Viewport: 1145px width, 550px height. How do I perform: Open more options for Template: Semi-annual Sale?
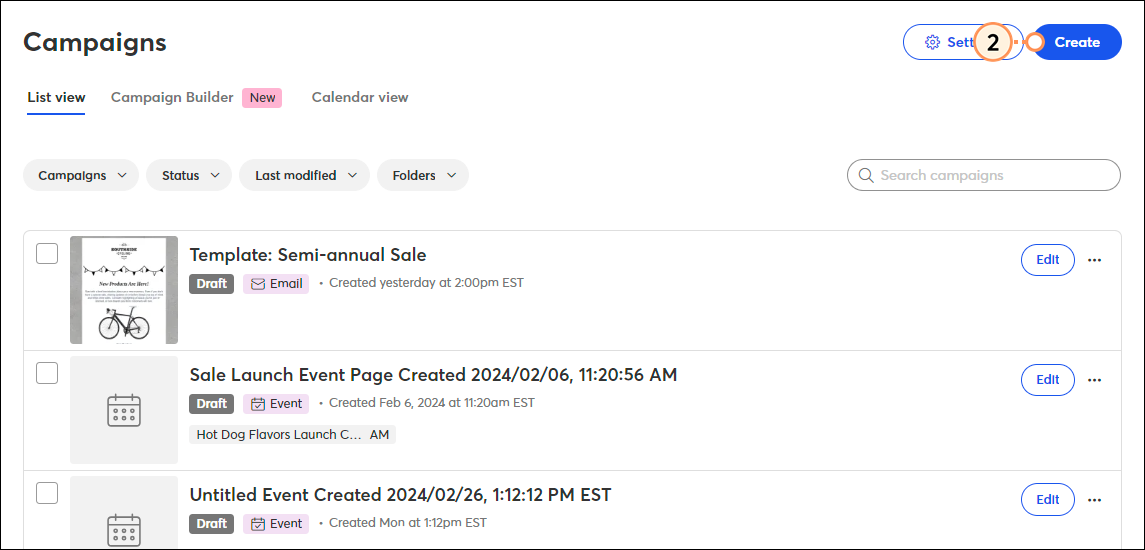pos(1094,259)
